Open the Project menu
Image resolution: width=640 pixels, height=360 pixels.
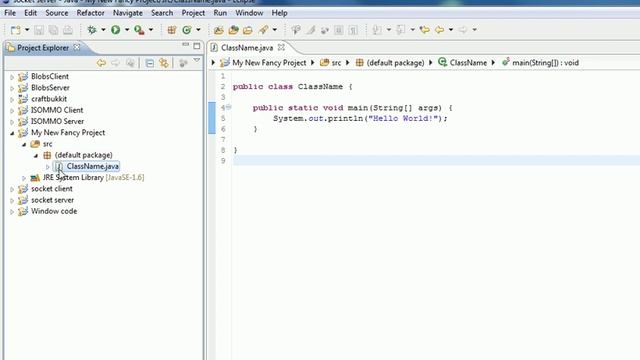coord(193,13)
